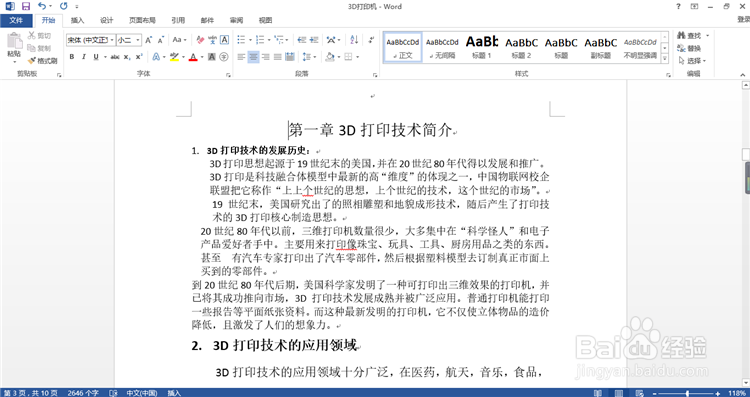The width and height of the screenshot is (750, 397).
Task: Open the Paragraph dialog launcher
Action: coord(375,75)
